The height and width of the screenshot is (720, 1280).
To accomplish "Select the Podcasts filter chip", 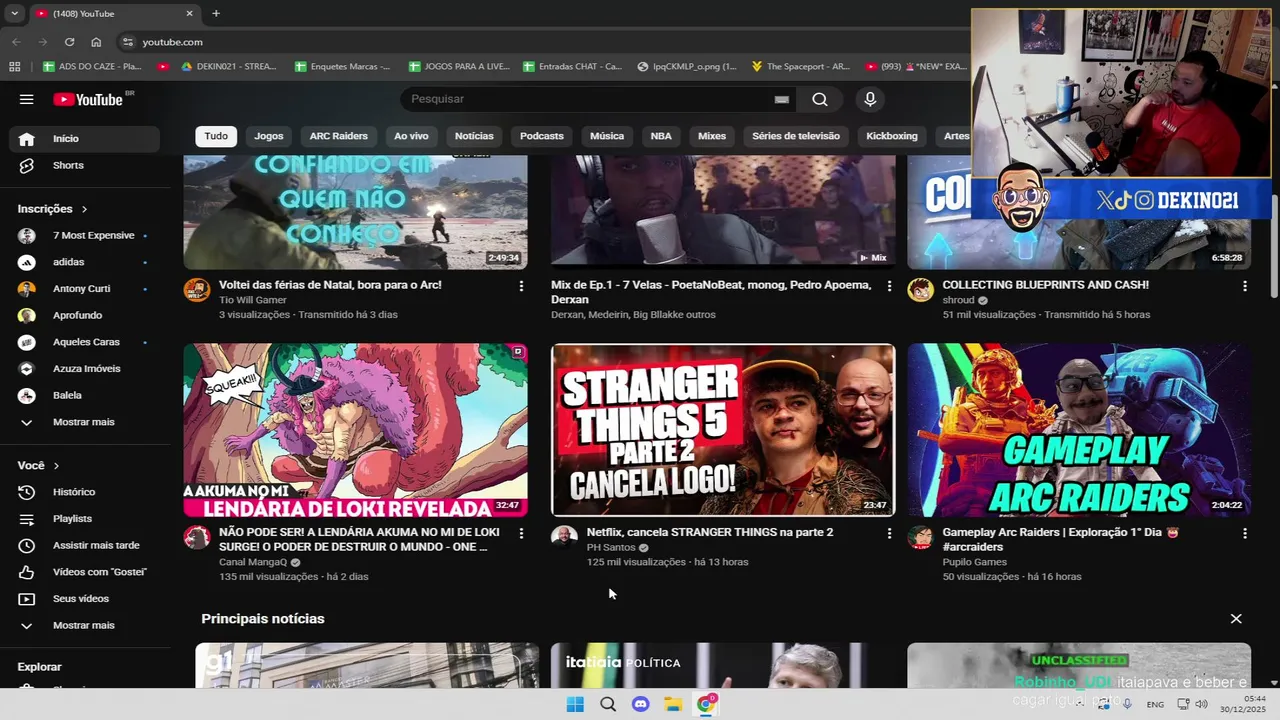I will coord(542,136).
